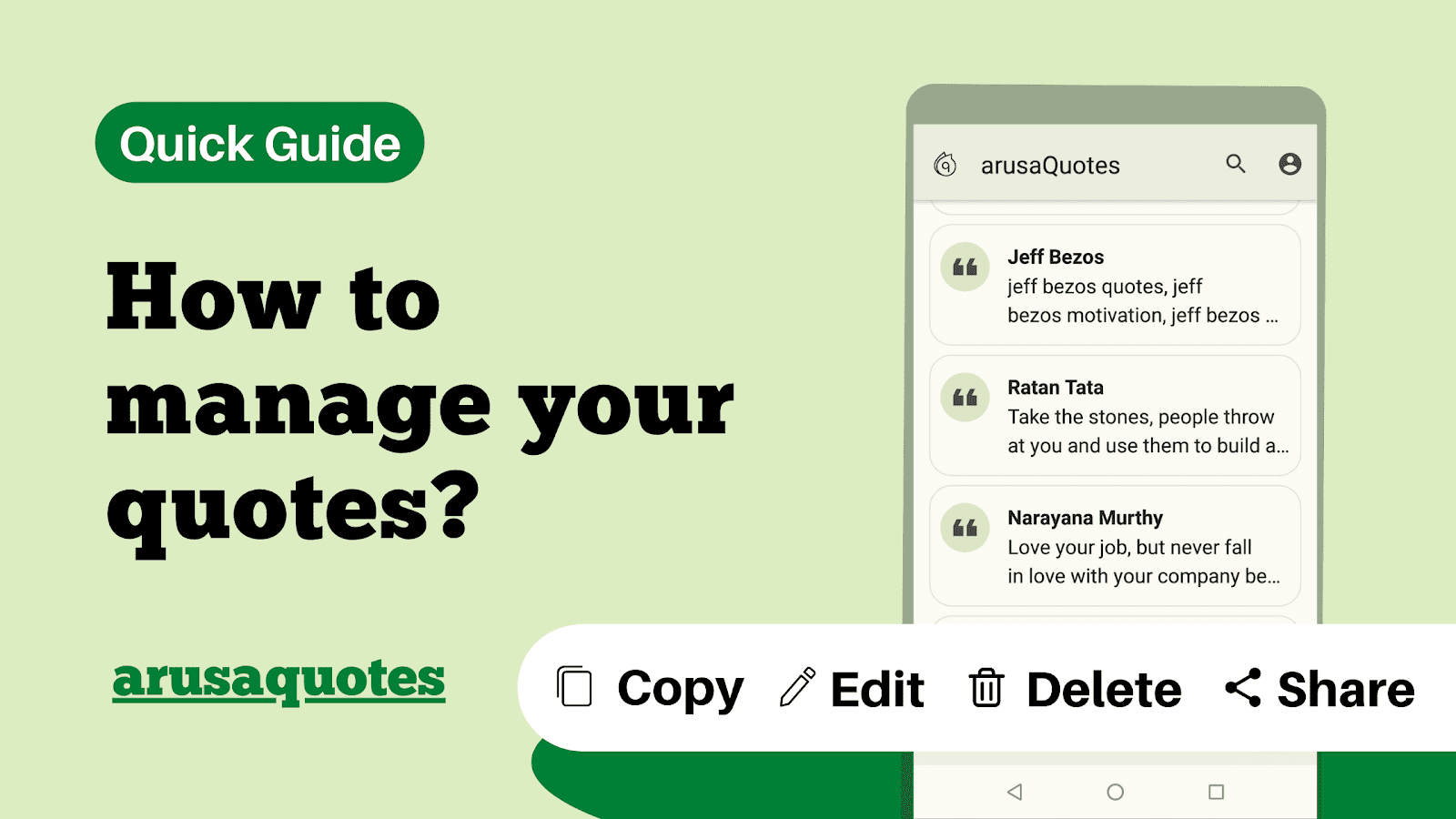Tap the quote icon beside Ratan Tata

click(x=965, y=398)
